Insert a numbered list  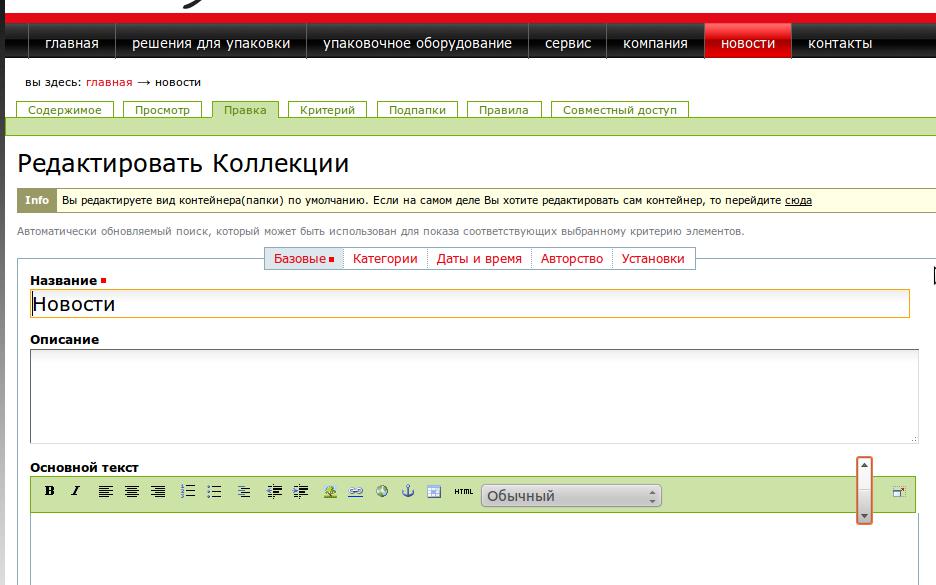click(x=187, y=491)
